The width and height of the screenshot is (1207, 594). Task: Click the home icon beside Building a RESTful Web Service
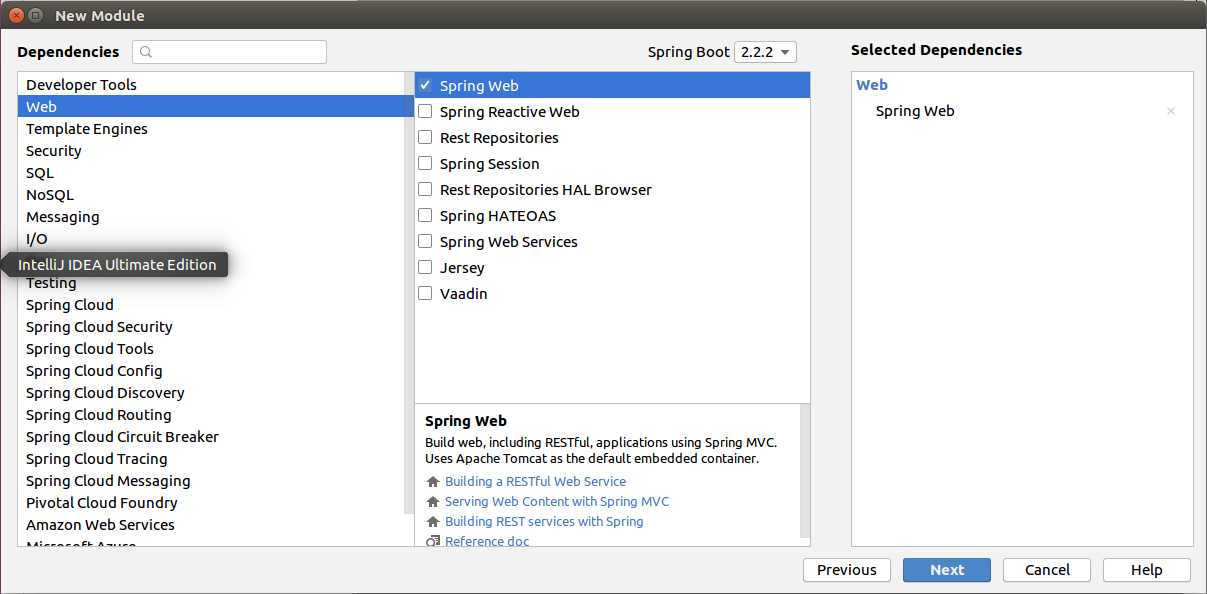(x=433, y=481)
